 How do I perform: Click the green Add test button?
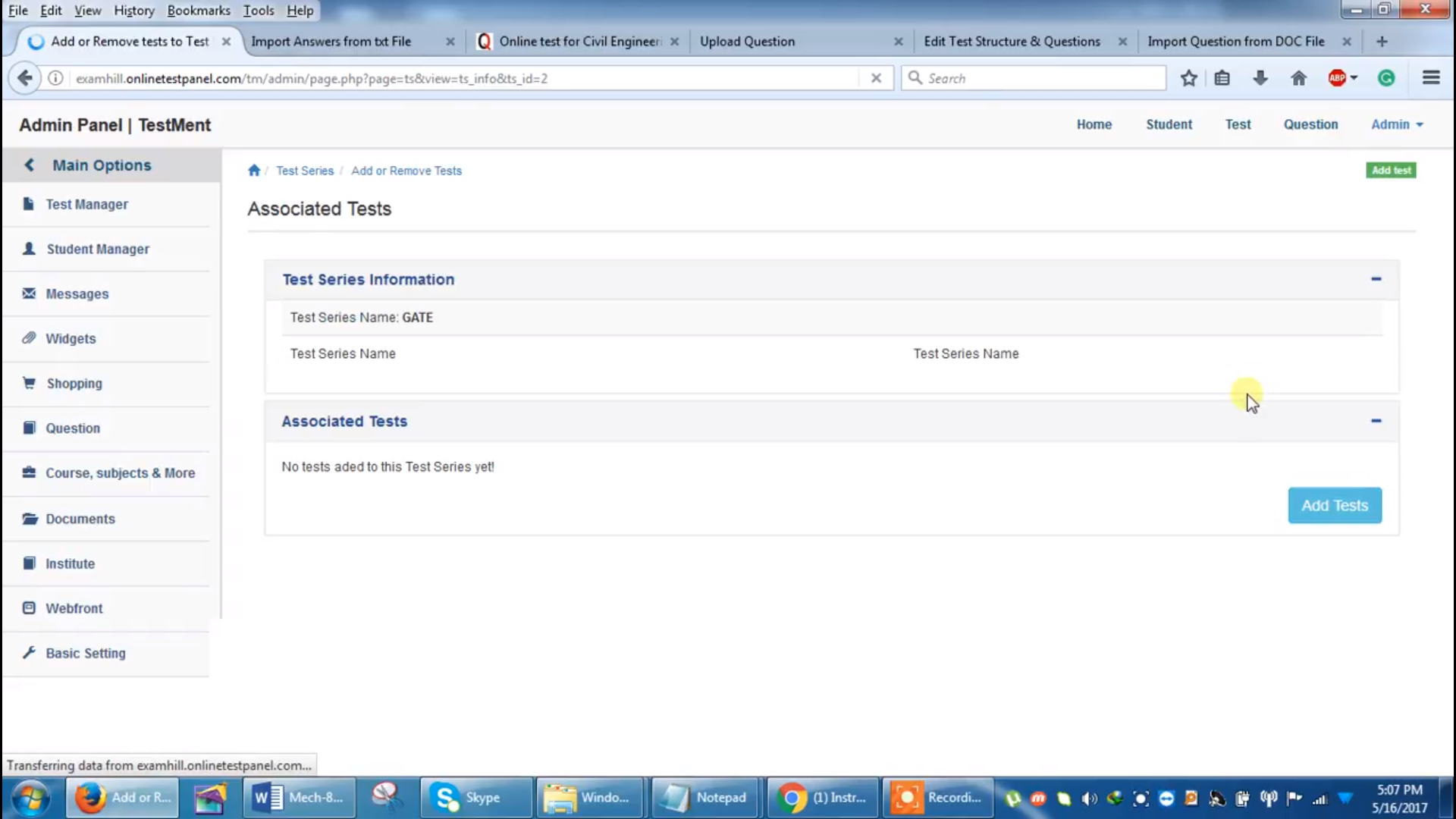click(x=1391, y=171)
